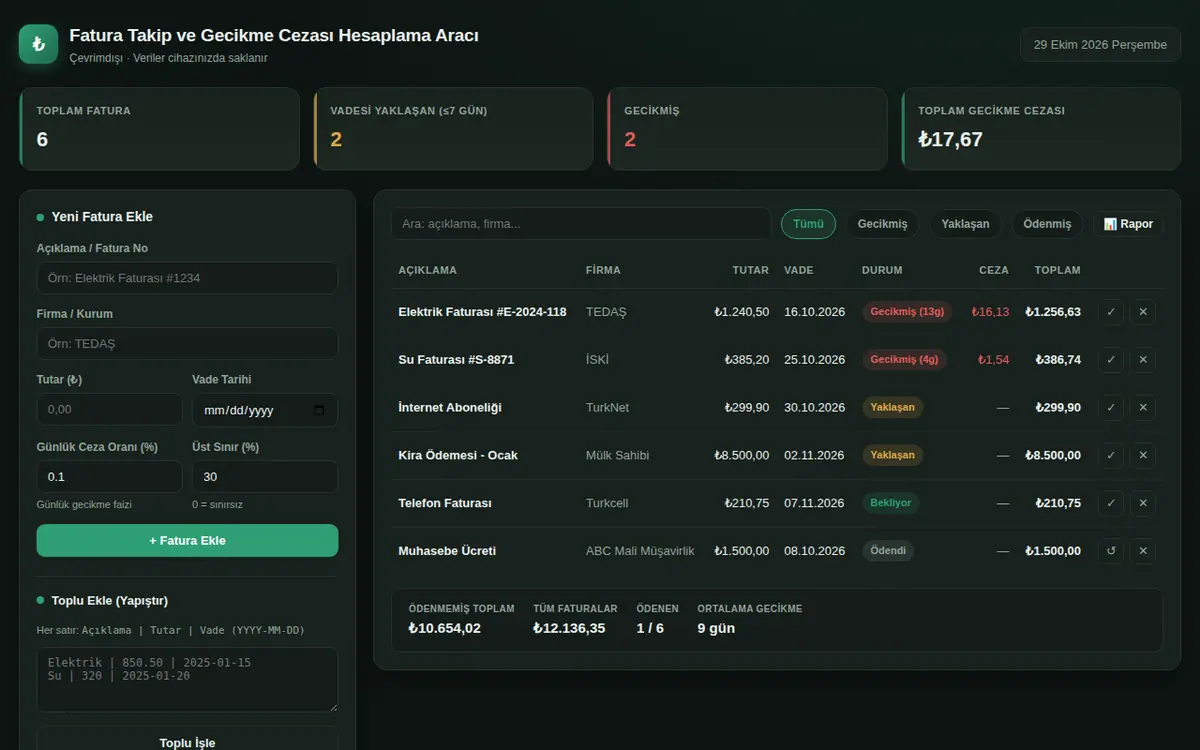Click the ₺16,13 penalty amount
The image size is (1200, 750).
point(991,312)
